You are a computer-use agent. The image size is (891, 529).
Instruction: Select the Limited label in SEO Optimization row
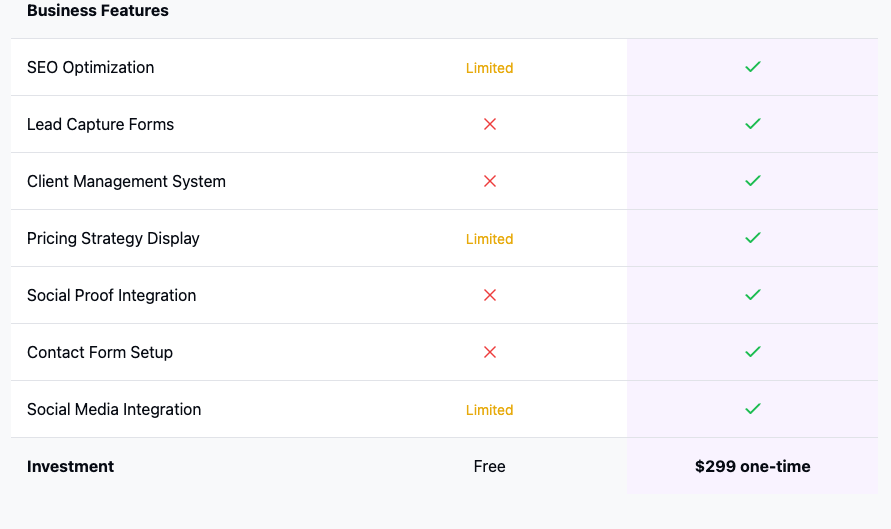pos(489,68)
